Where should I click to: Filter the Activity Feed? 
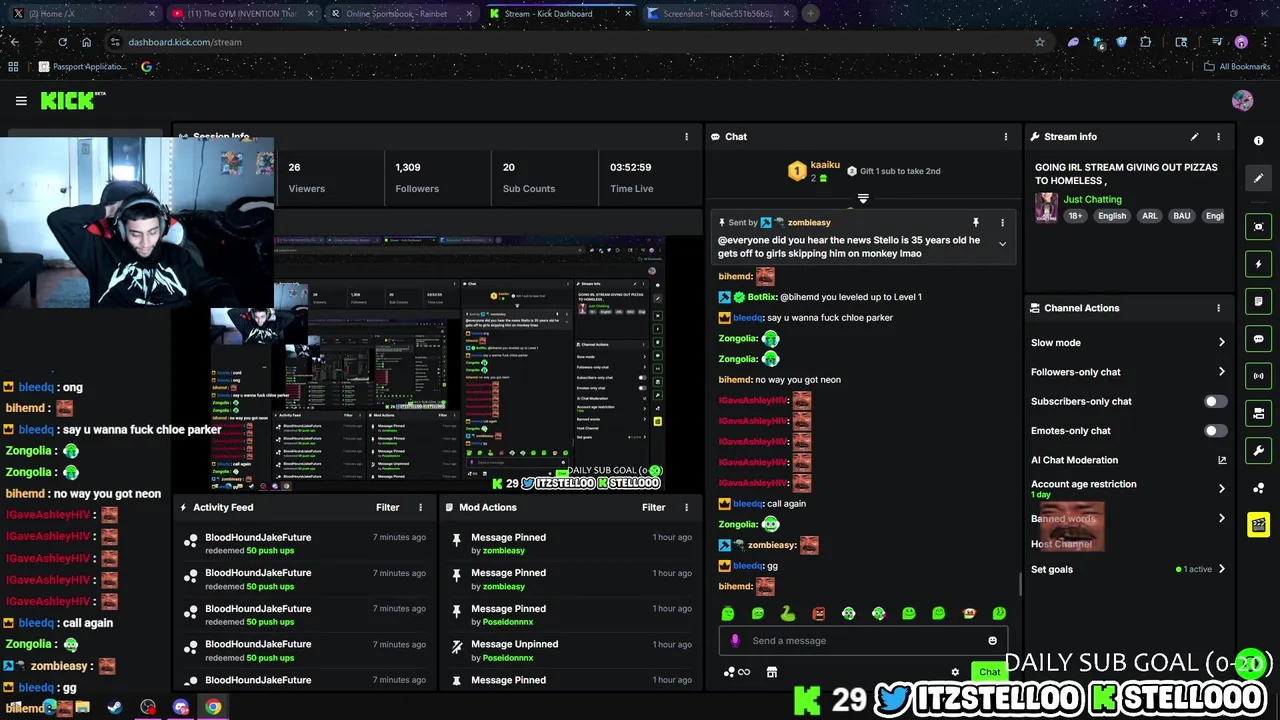click(x=388, y=507)
